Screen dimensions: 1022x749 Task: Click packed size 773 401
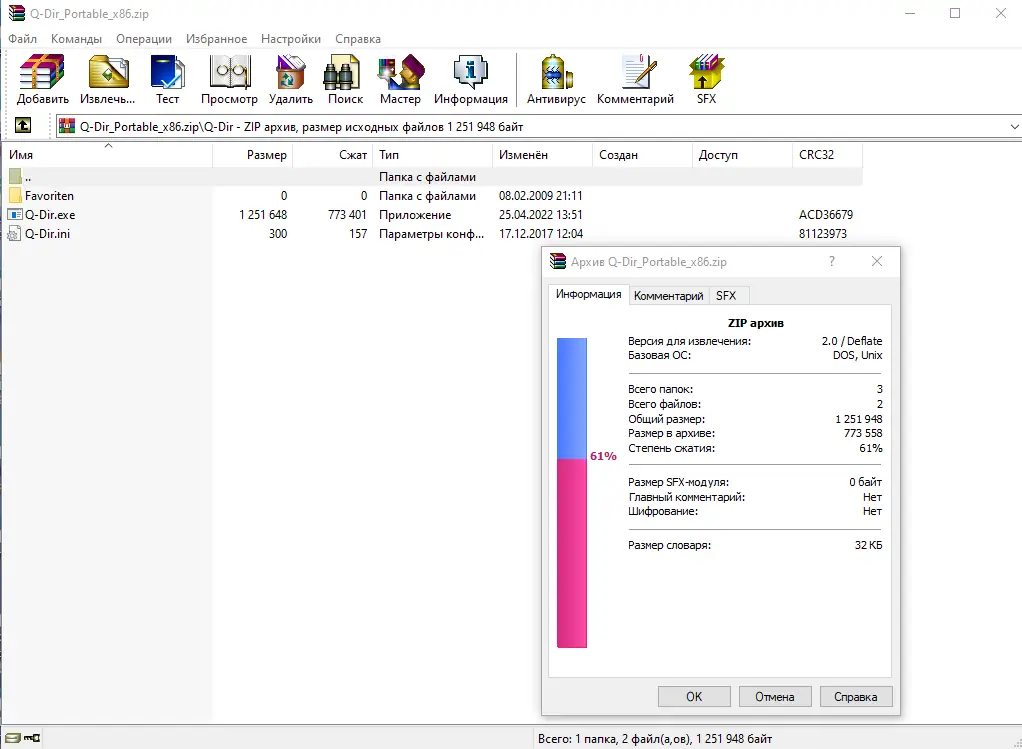pos(347,214)
